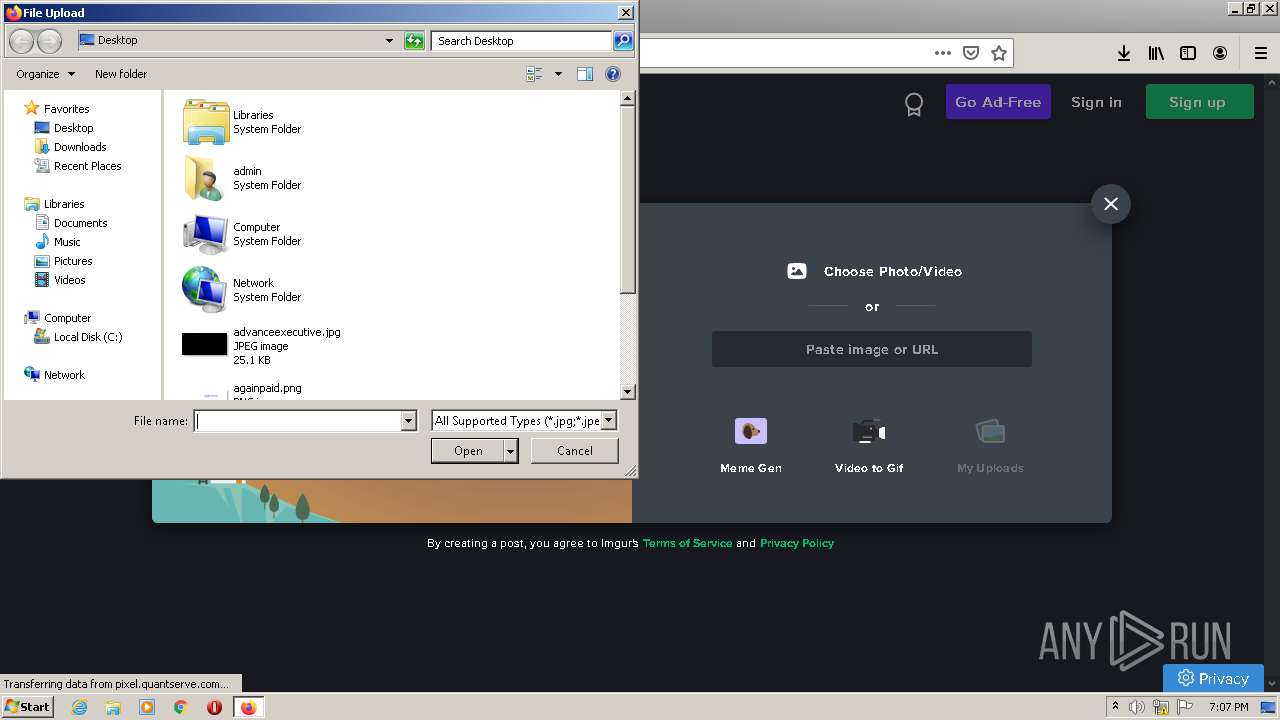Select the Network system folder icon
The width and height of the screenshot is (1280, 720).
coord(206,290)
